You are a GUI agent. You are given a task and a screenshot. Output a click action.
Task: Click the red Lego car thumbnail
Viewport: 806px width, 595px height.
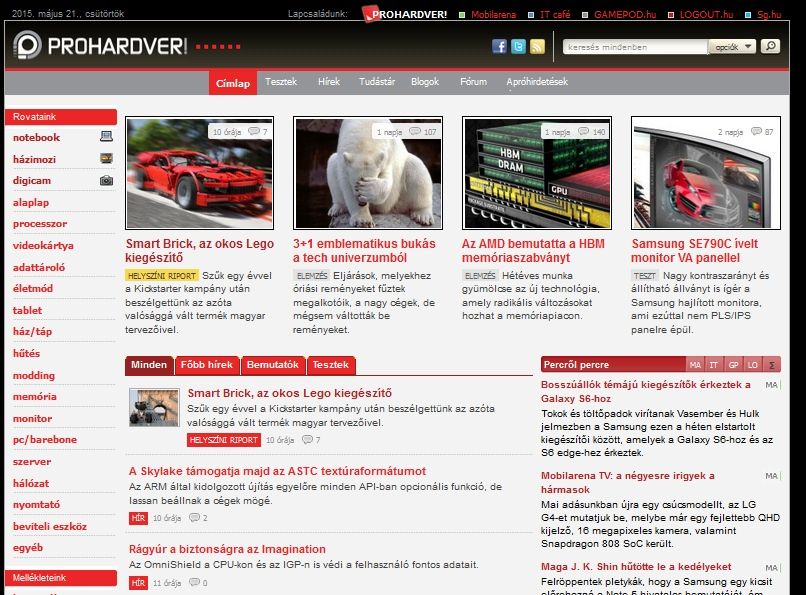(x=199, y=173)
